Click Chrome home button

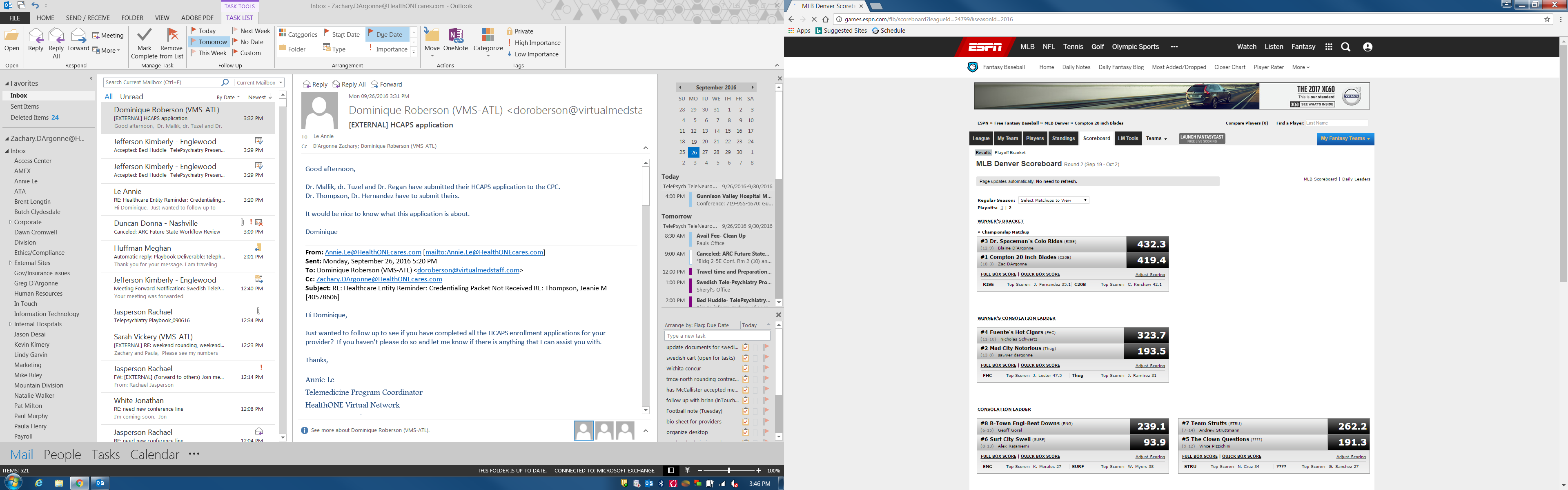pyautogui.click(x=825, y=20)
